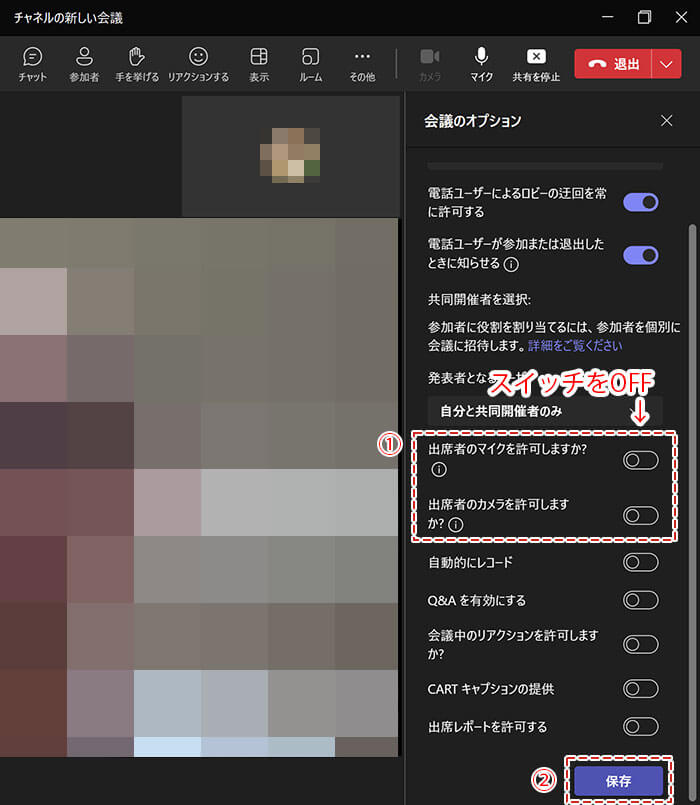
Task: Click info icon beside ときに知らせる
Action: tap(511, 264)
